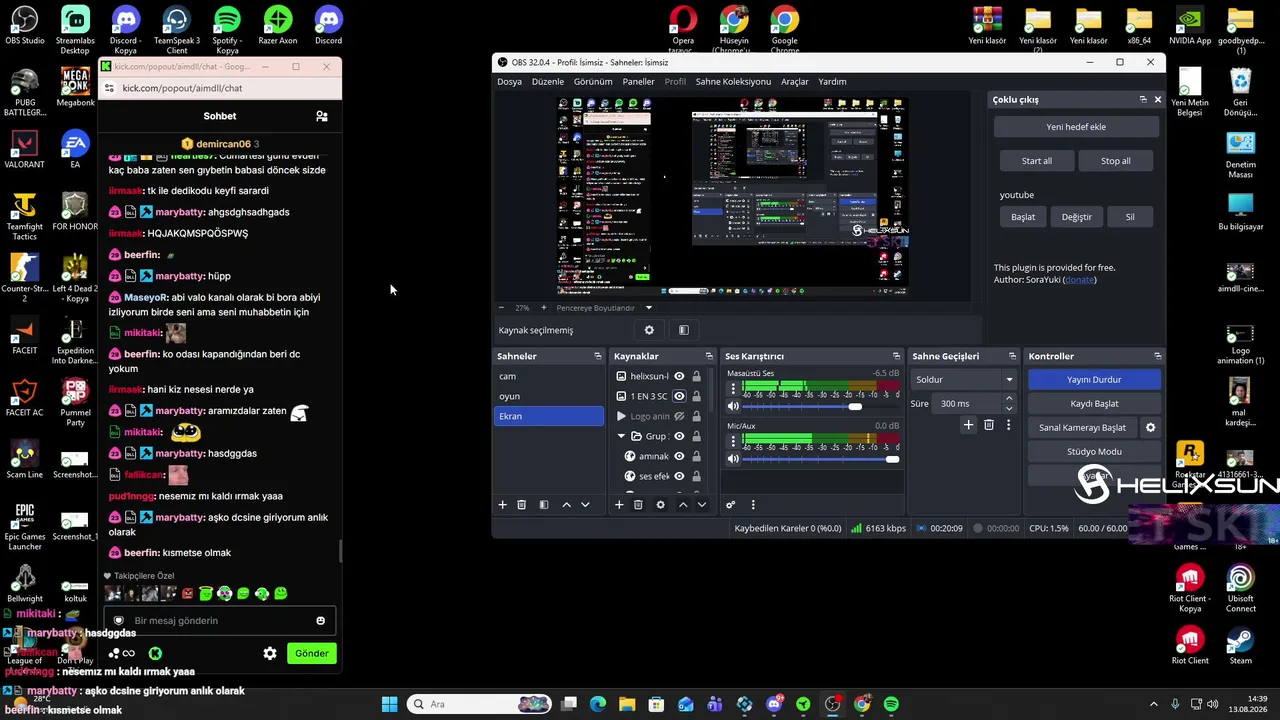Adjust Mic/Aux volume slider
Image resolution: width=1280 pixels, height=720 pixels.
(892, 459)
